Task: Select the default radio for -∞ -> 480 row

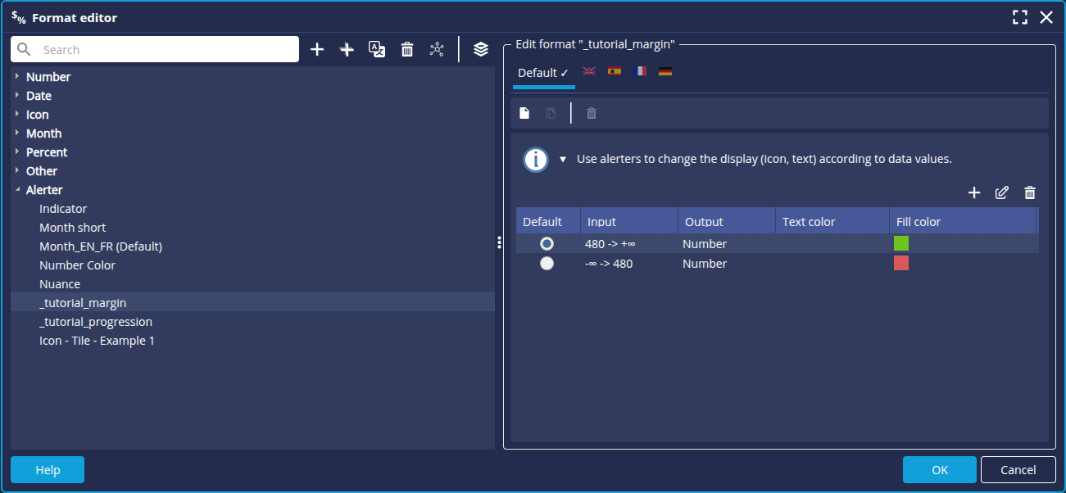Action: click(x=547, y=263)
